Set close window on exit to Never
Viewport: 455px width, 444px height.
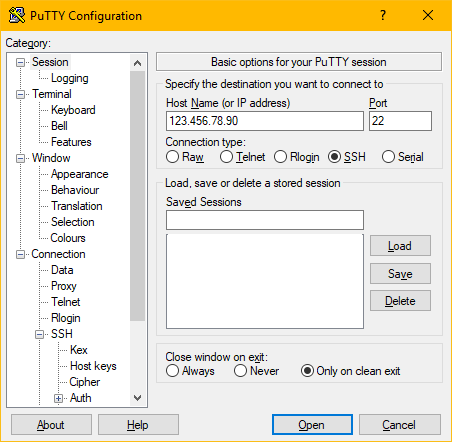tap(240, 371)
